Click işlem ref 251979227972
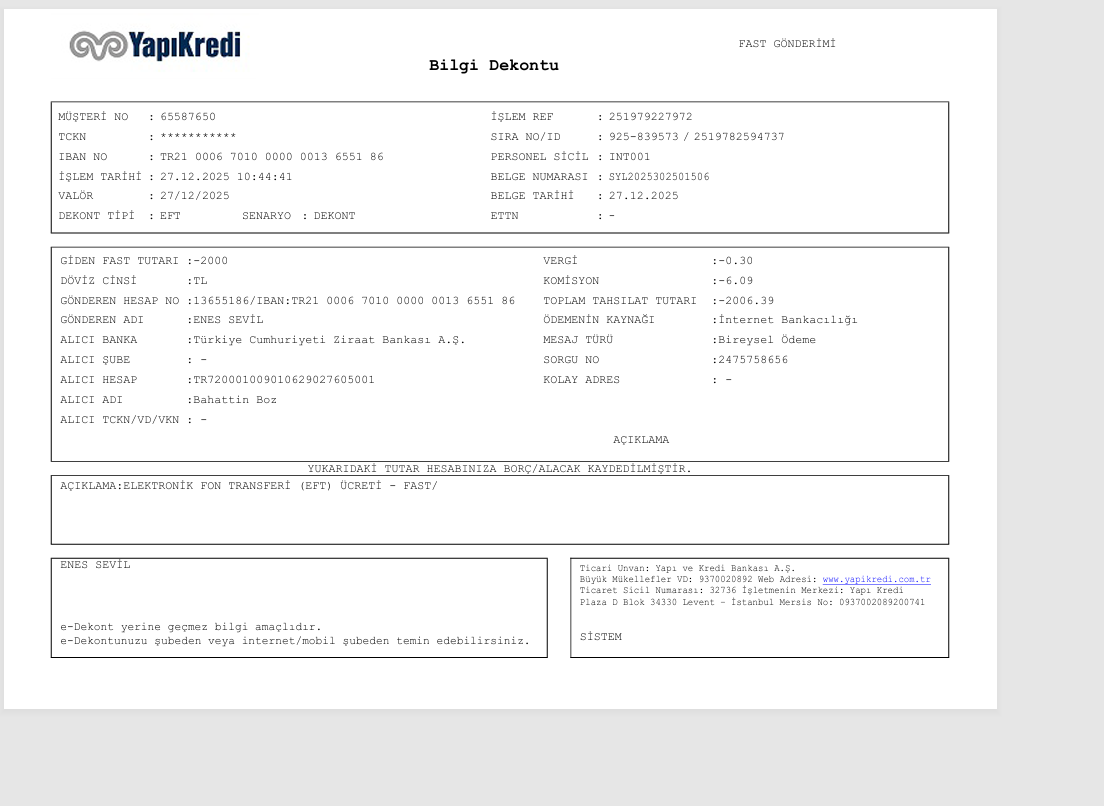Screen dimensions: 1104x806 tap(651, 117)
